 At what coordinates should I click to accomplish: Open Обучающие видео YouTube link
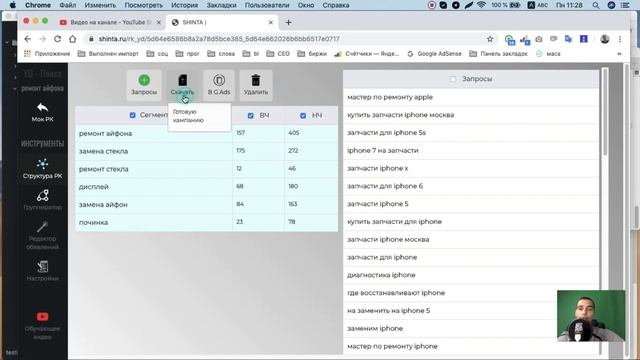pyautogui.click(x=42, y=326)
